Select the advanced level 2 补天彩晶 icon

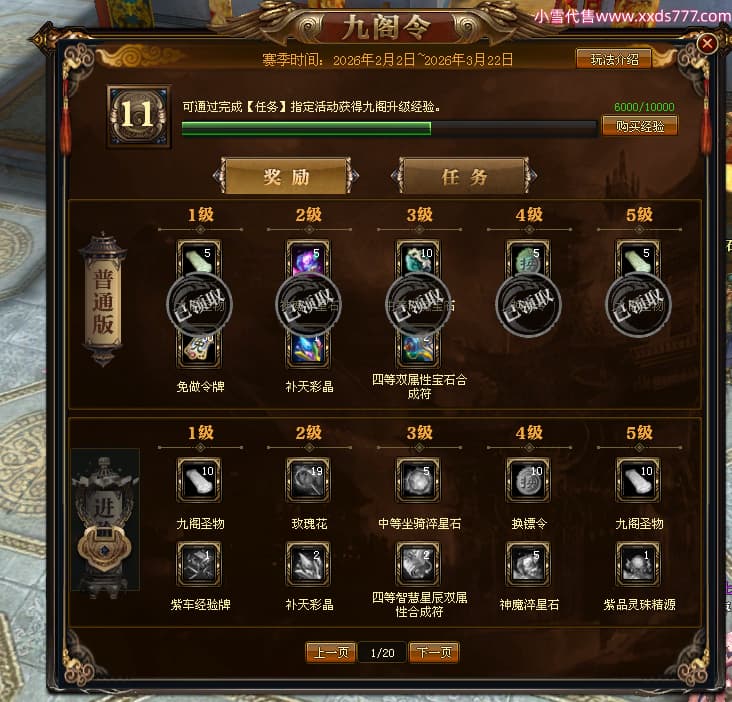click(309, 563)
